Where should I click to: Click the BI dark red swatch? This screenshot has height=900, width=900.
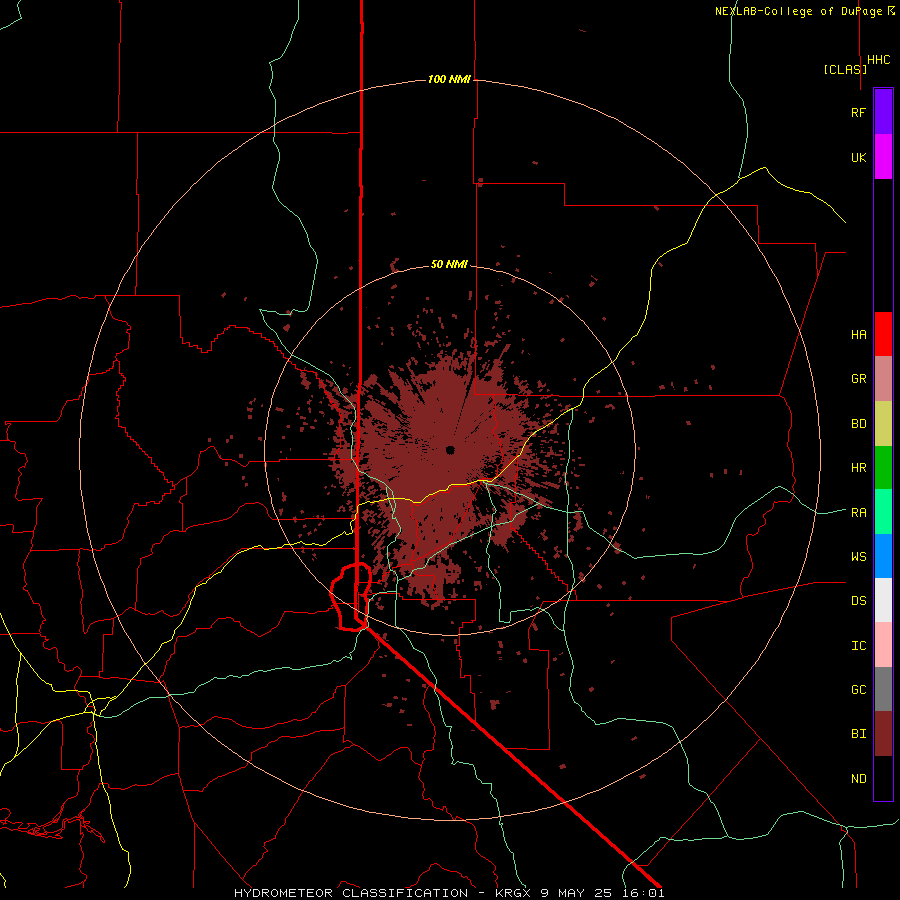click(x=883, y=734)
